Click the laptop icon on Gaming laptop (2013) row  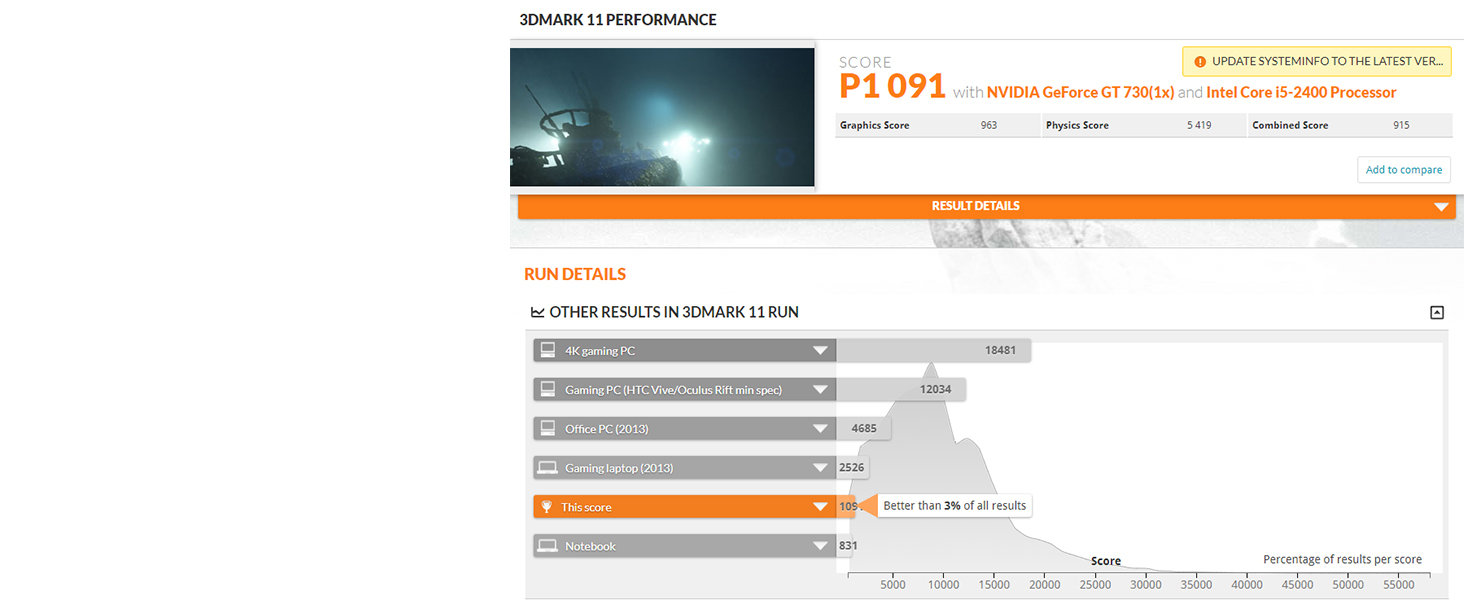547,467
